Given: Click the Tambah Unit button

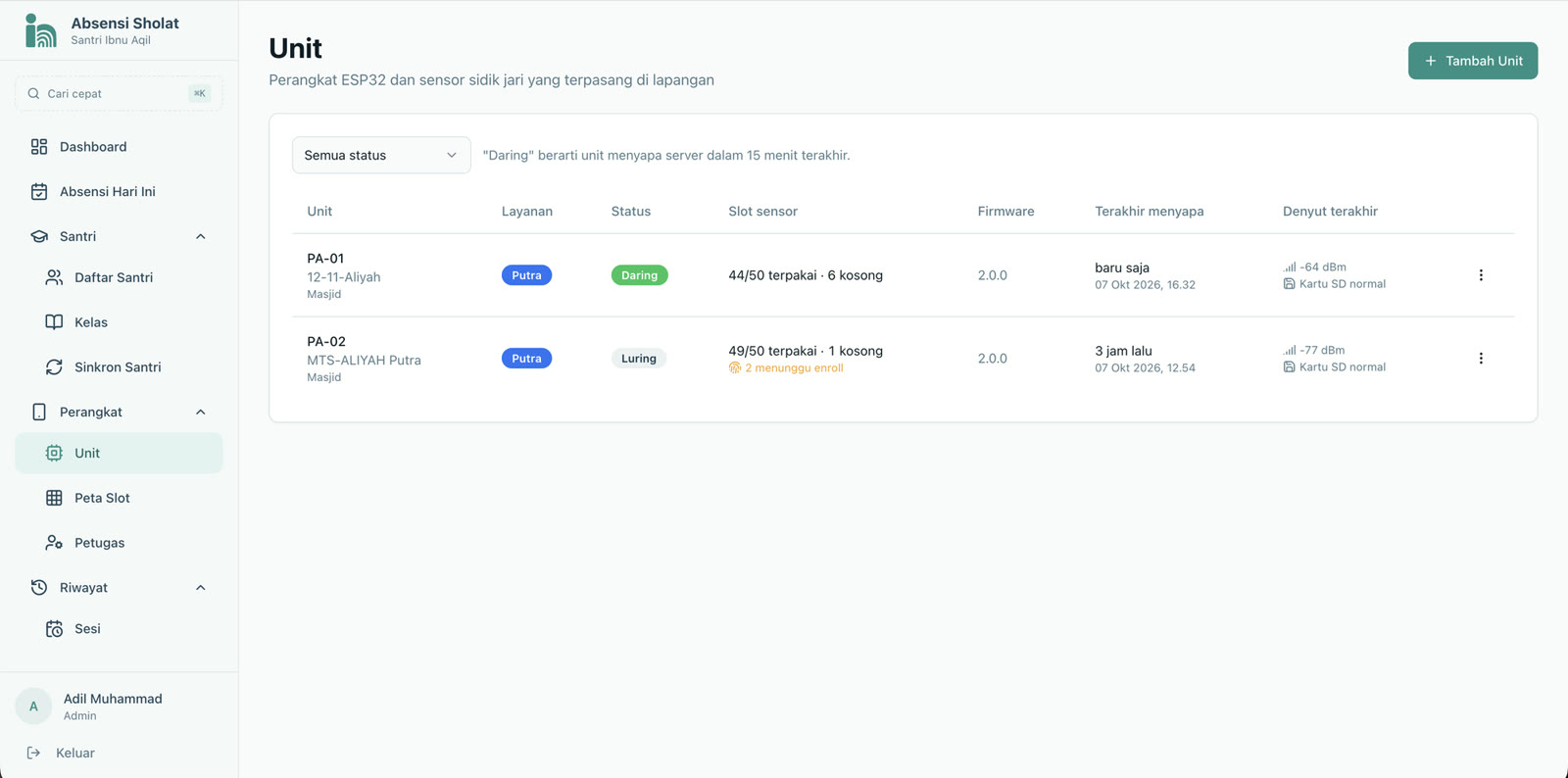Looking at the screenshot, I should tap(1473, 61).
